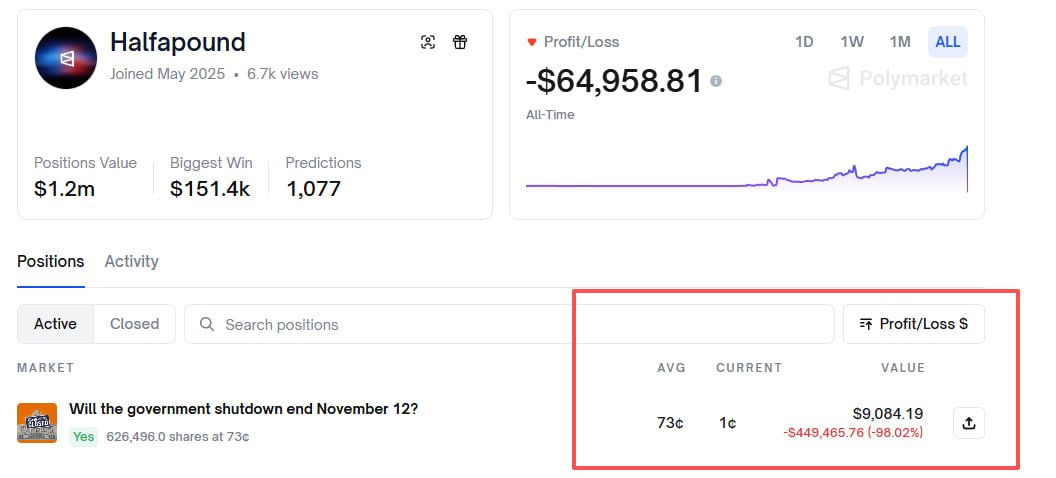Click the gift icon next to username
1056x478 pixels.
tap(460, 42)
